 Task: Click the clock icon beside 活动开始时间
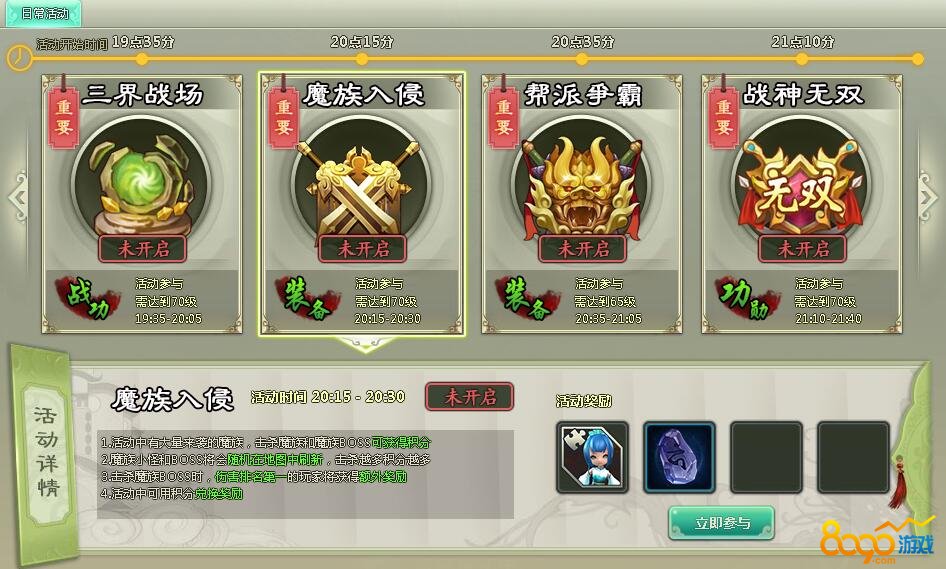[19, 58]
